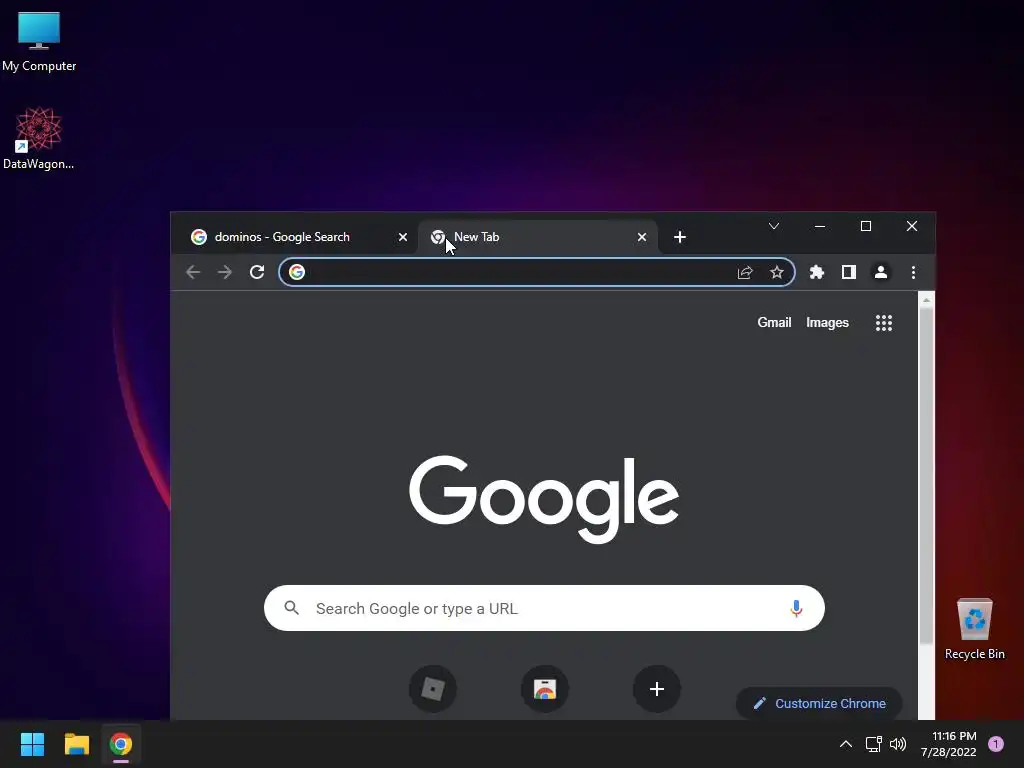Open the network tray icon
The width and height of the screenshot is (1024, 768).
(x=873, y=744)
